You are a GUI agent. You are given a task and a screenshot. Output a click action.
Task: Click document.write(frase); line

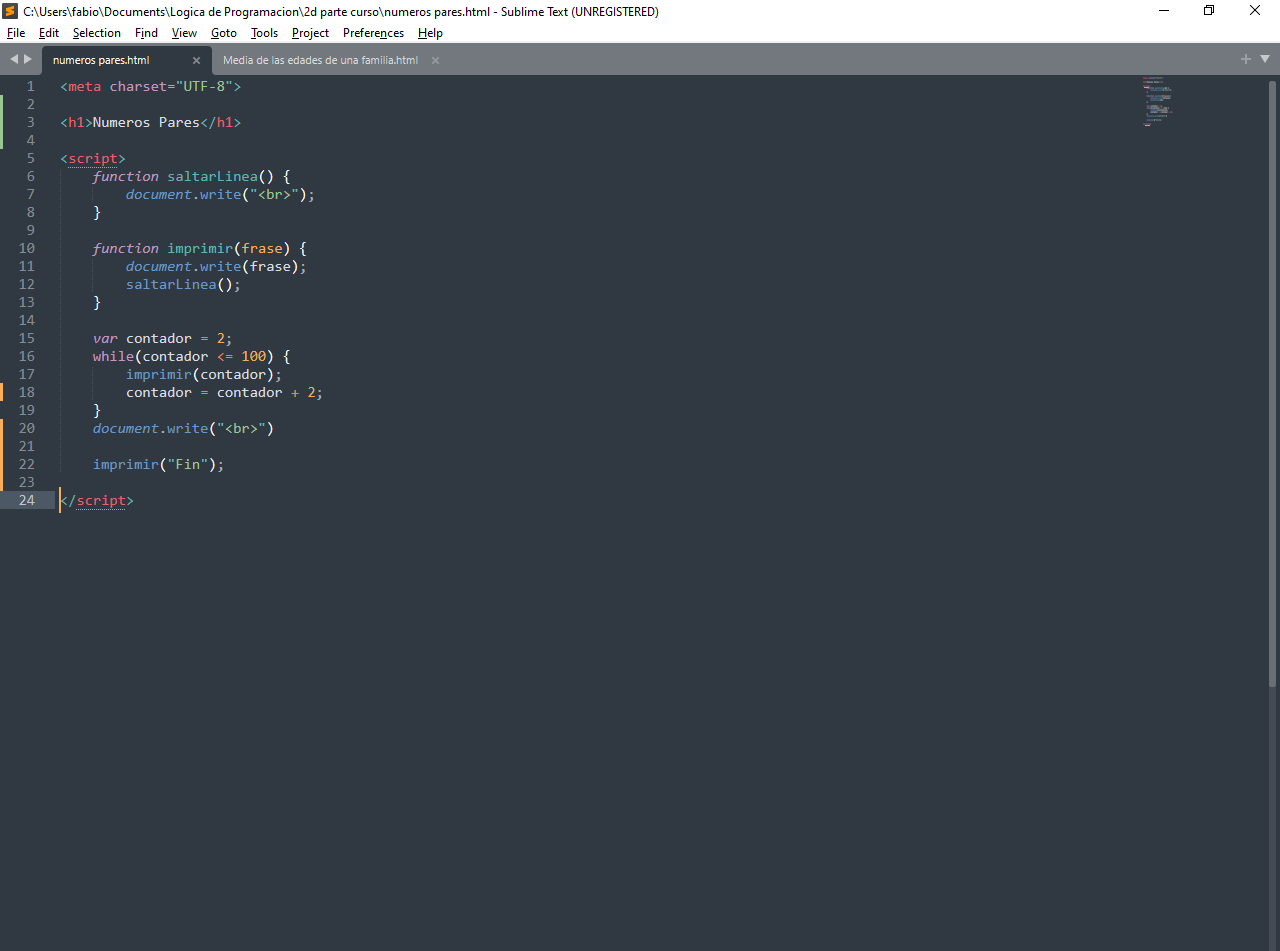tap(216, 266)
